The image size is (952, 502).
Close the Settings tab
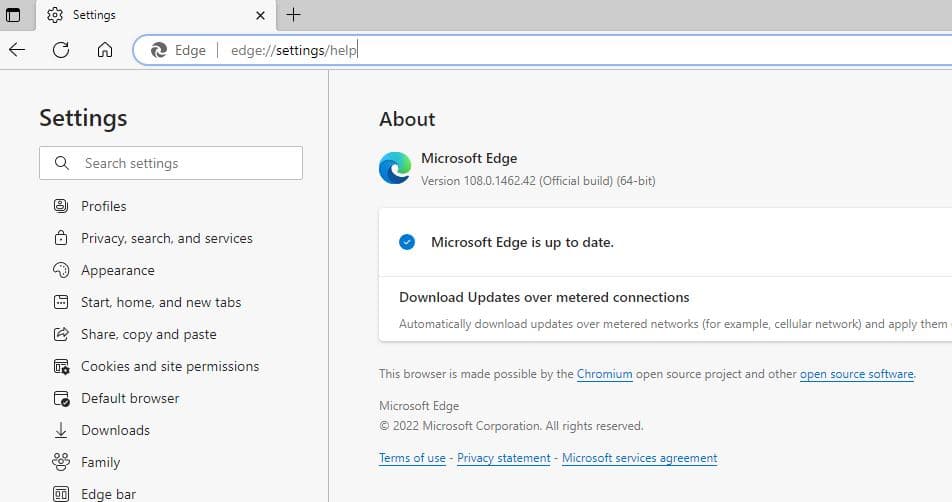[x=260, y=15]
